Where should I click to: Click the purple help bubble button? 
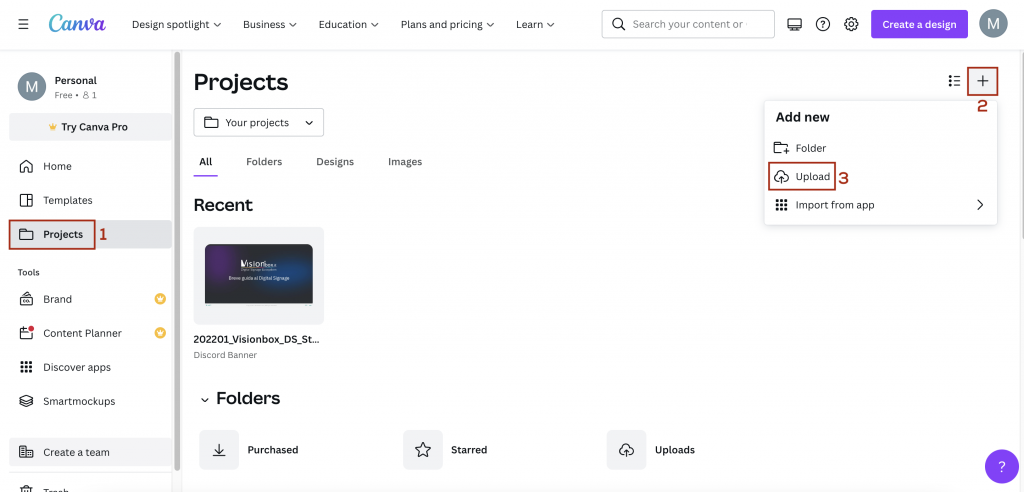point(1001,467)
